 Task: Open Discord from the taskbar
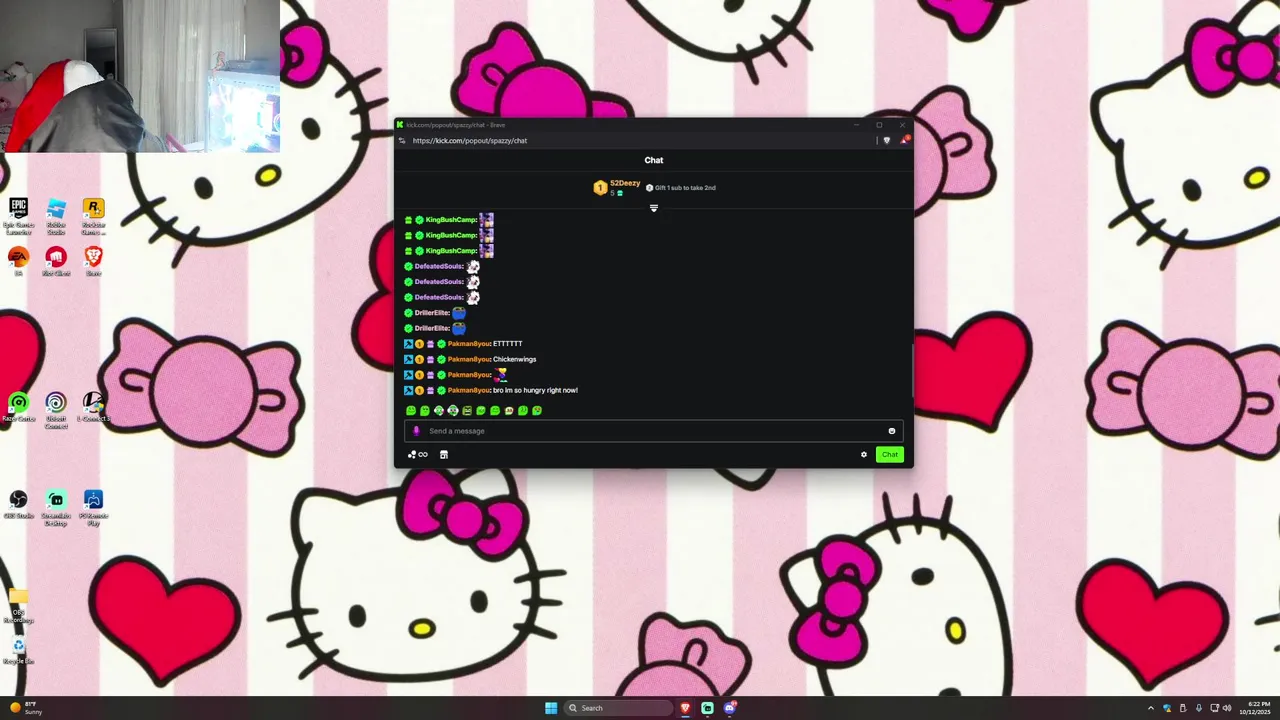tap(730, 708)
